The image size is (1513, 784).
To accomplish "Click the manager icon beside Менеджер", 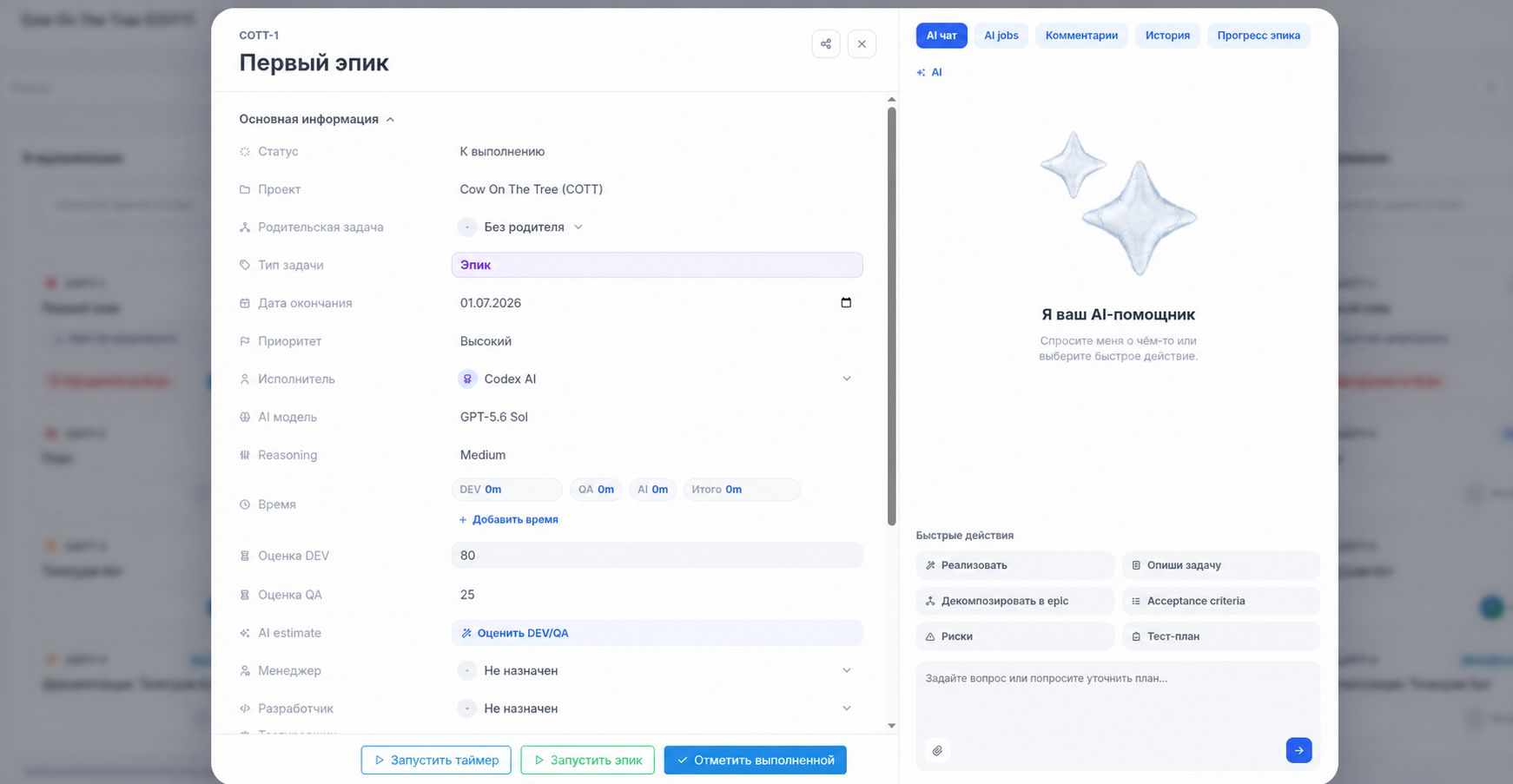I will (245, 670).
